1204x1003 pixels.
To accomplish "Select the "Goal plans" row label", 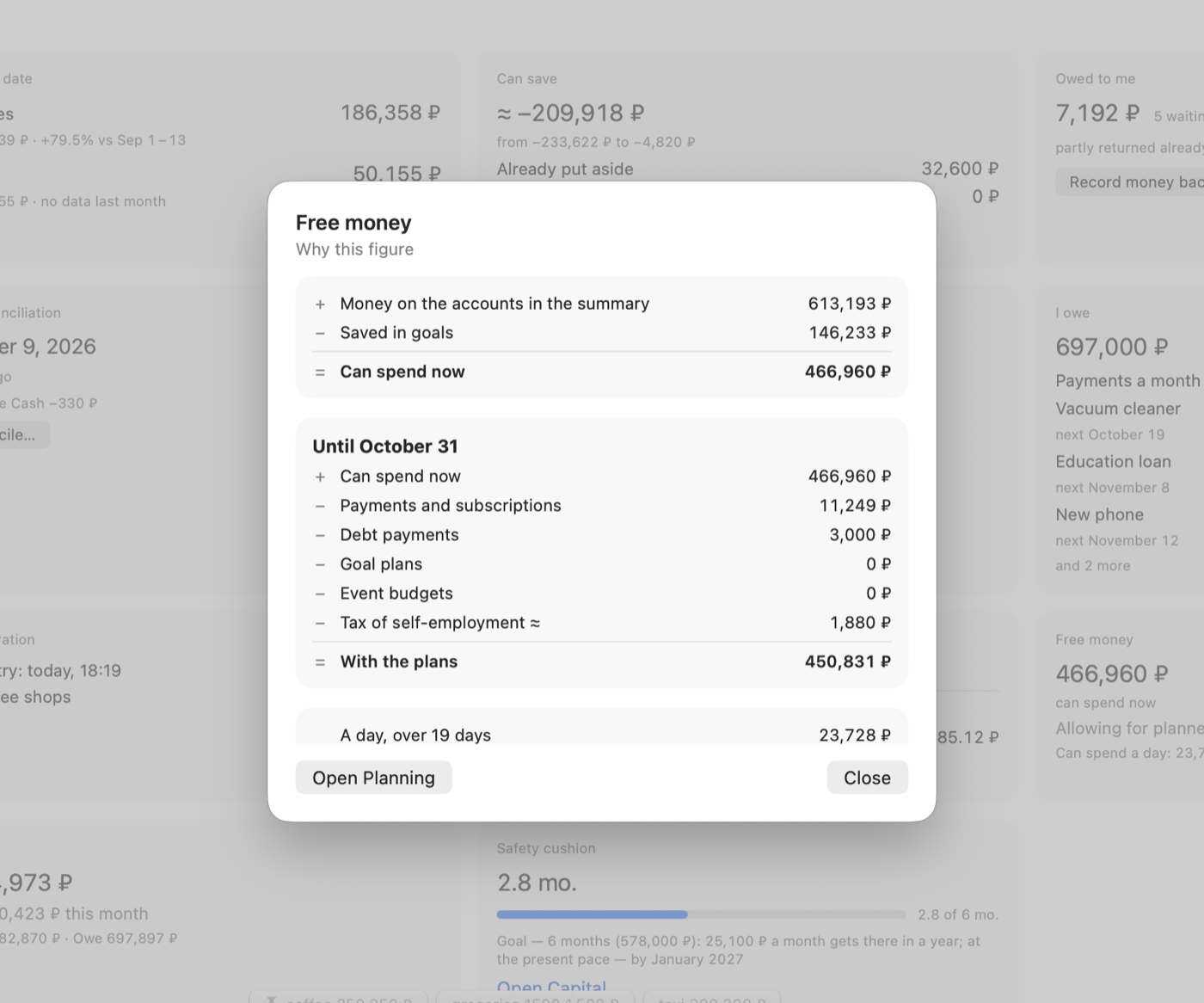I will pos(381,564).
